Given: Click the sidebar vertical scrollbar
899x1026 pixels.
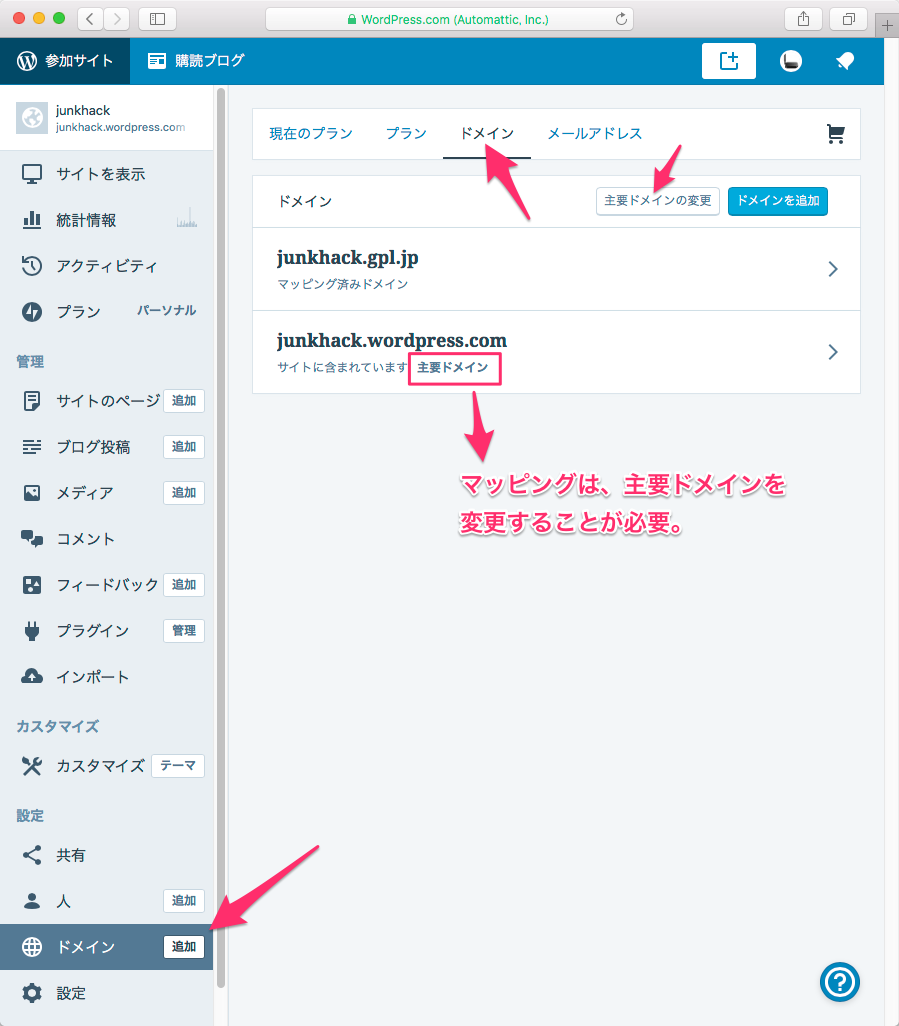Looking at the screenshot, I should [221, 500].
